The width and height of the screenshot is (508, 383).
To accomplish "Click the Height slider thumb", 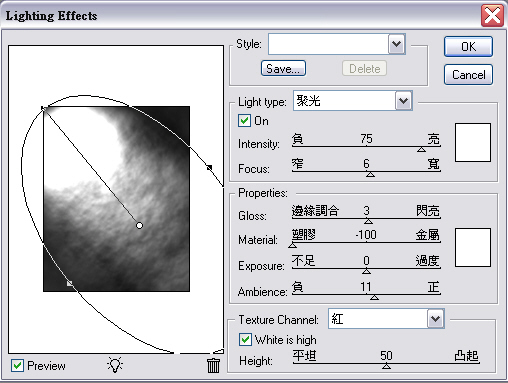I will 386,366.
